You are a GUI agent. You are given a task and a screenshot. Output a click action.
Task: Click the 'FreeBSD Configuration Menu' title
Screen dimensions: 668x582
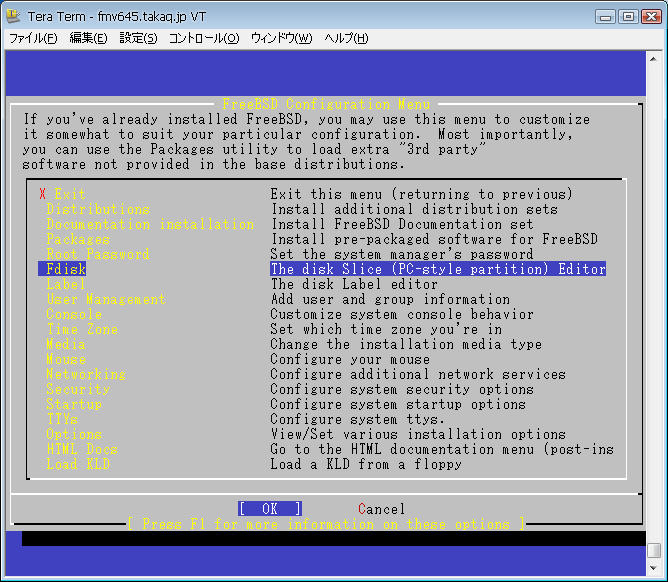point(326,104)
